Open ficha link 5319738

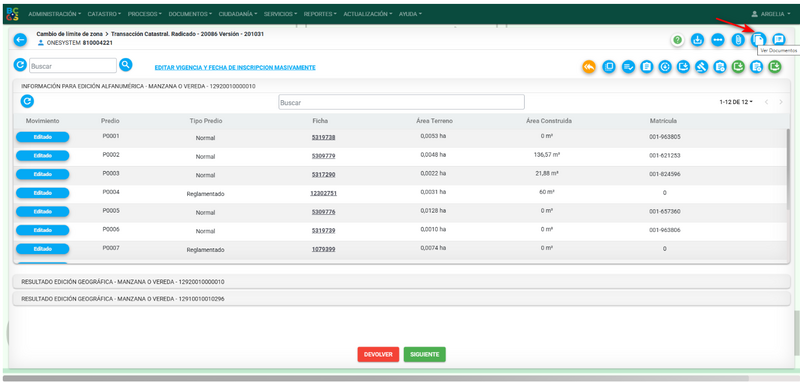(323, 137)
